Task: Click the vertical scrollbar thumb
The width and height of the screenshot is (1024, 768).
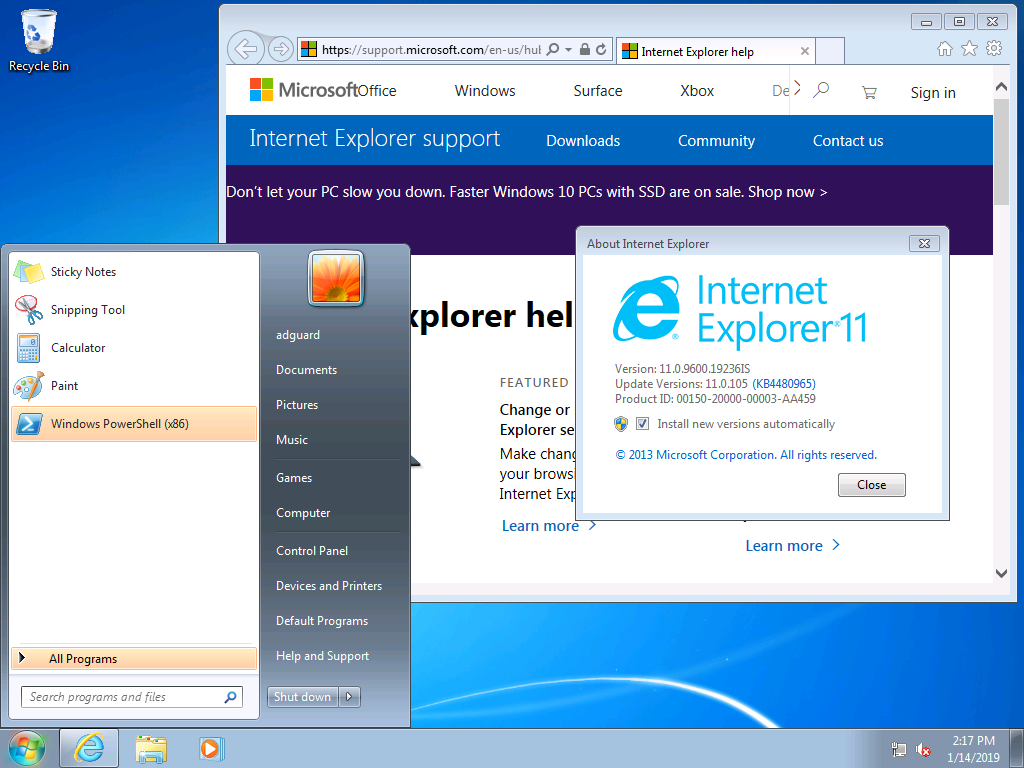Action: [1000, 152]
